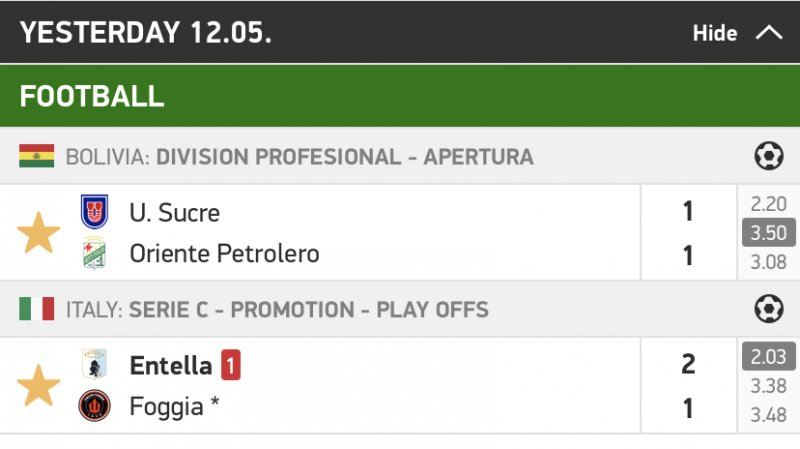This screenshot has height=449, width=800.
Task: Select the highlighted 3.50 draw odds
Action: click(768, 234)
